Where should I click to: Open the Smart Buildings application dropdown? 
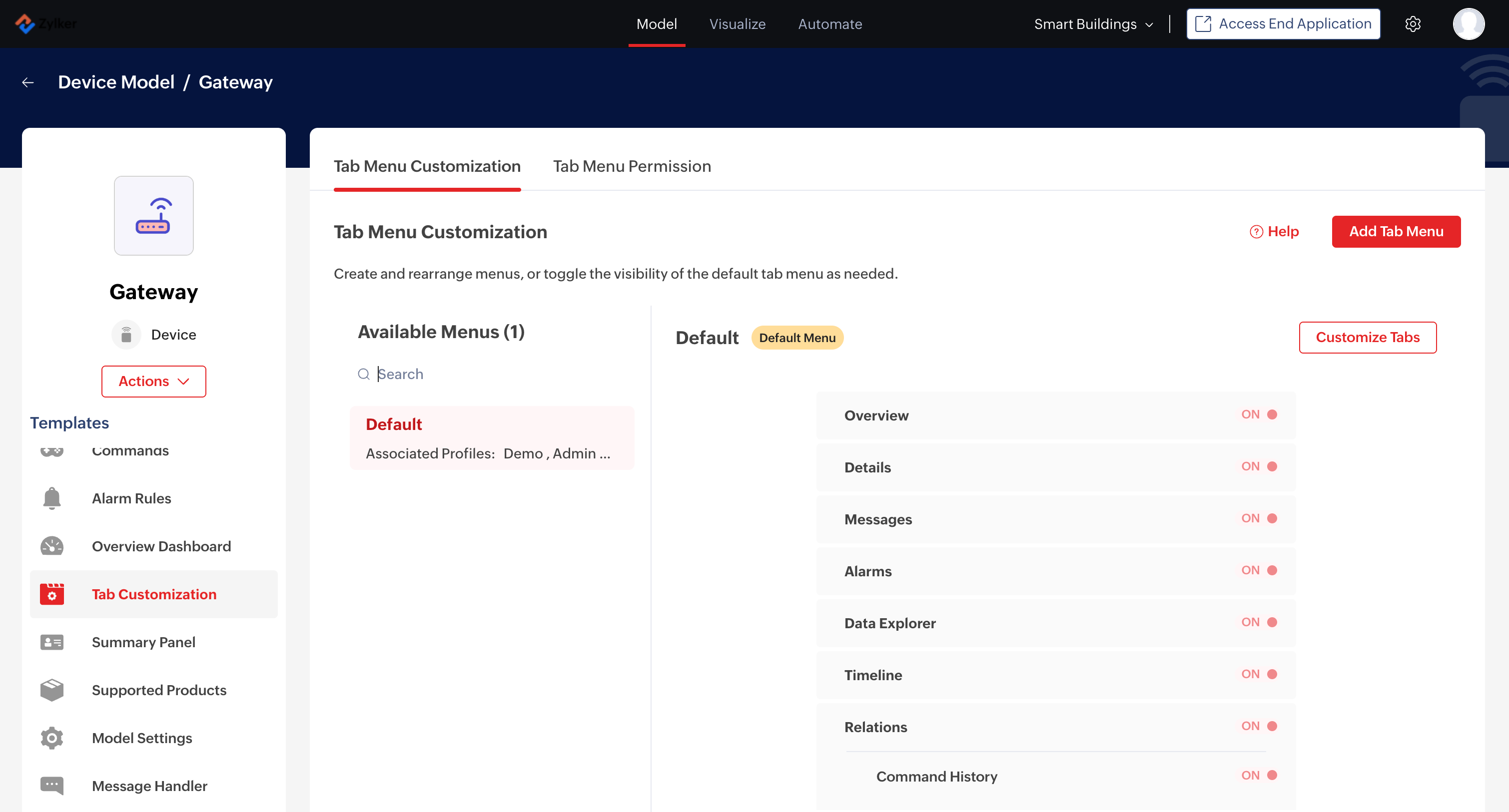click(x=1093, y=24)
